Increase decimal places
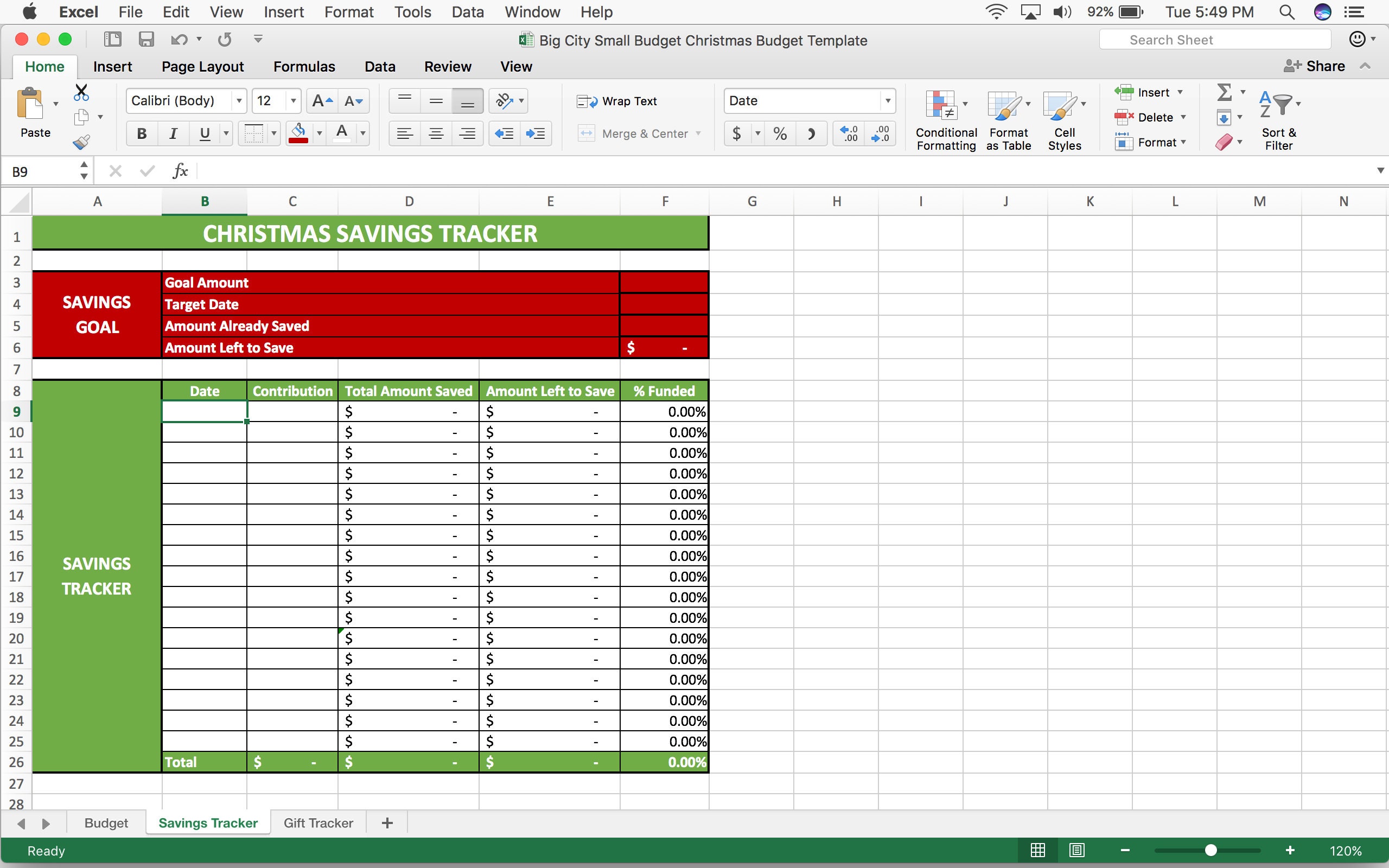1389x868 pixels. (x=849, y=133)
